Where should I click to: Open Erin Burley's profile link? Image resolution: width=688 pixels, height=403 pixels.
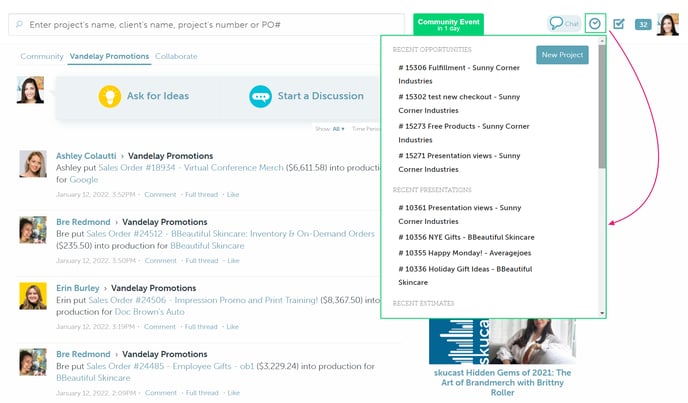(78, 288)
